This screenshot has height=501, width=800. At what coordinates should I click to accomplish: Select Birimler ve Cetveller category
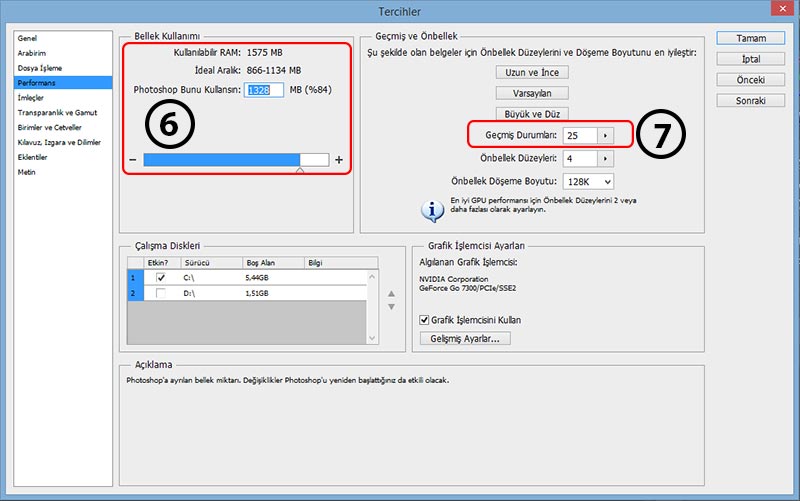tap(63, 128)
